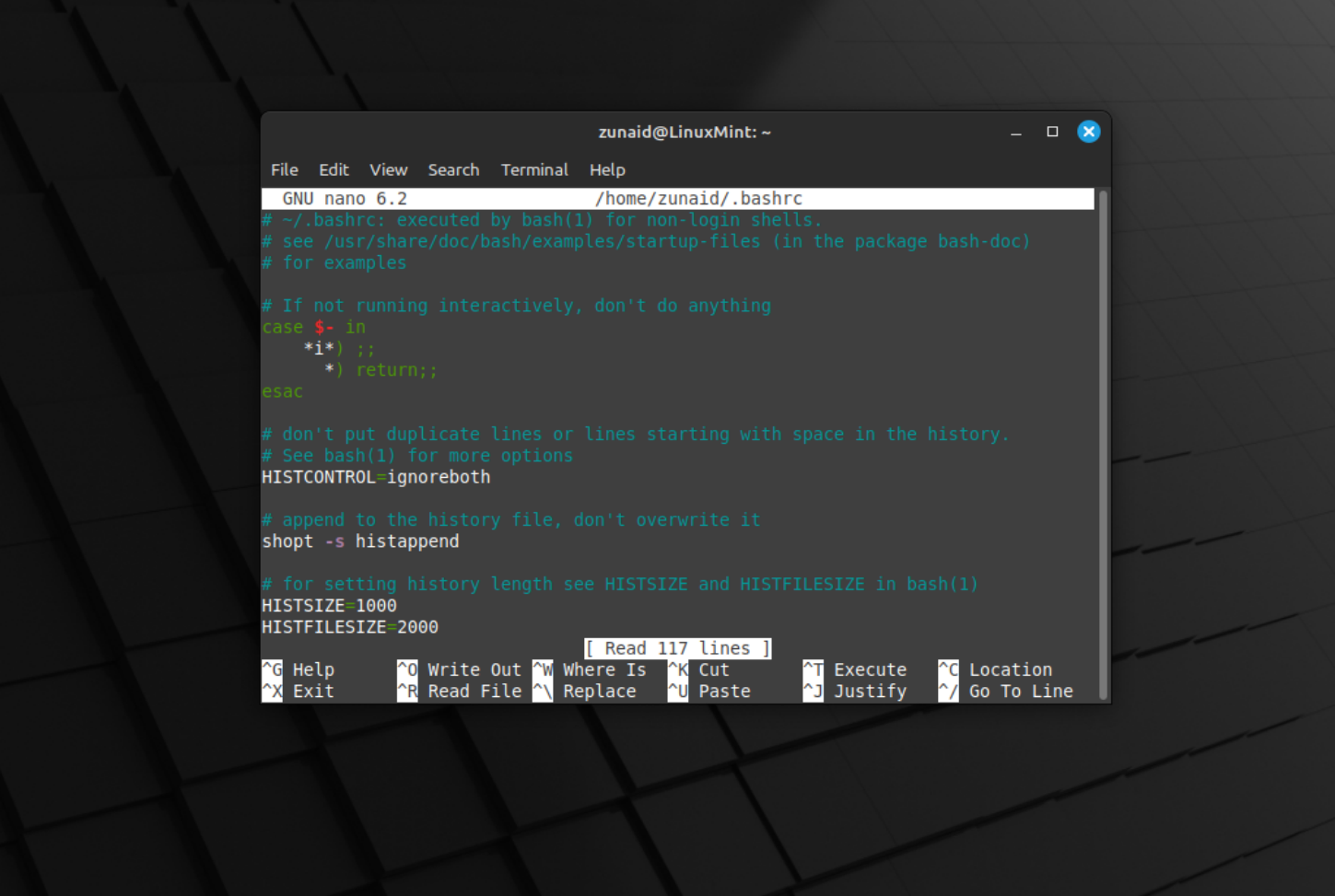Click the ^U Paste shortcut
This screenshot has width=1335, height=896.
[708, 691]
